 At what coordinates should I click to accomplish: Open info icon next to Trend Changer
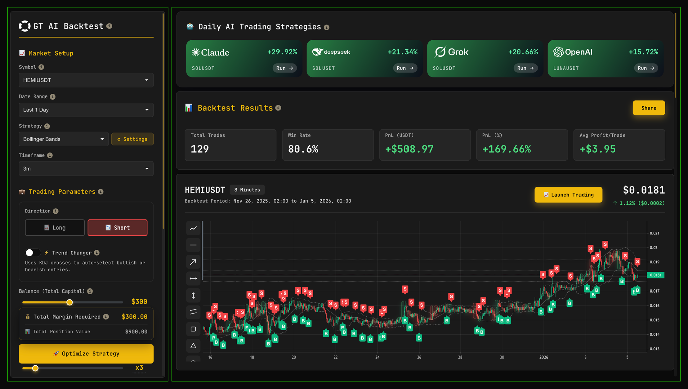(x=97, y=253)
